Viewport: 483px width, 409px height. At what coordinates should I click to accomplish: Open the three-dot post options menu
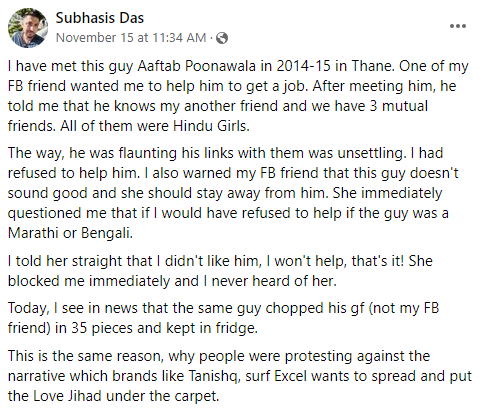click(458, 26)
